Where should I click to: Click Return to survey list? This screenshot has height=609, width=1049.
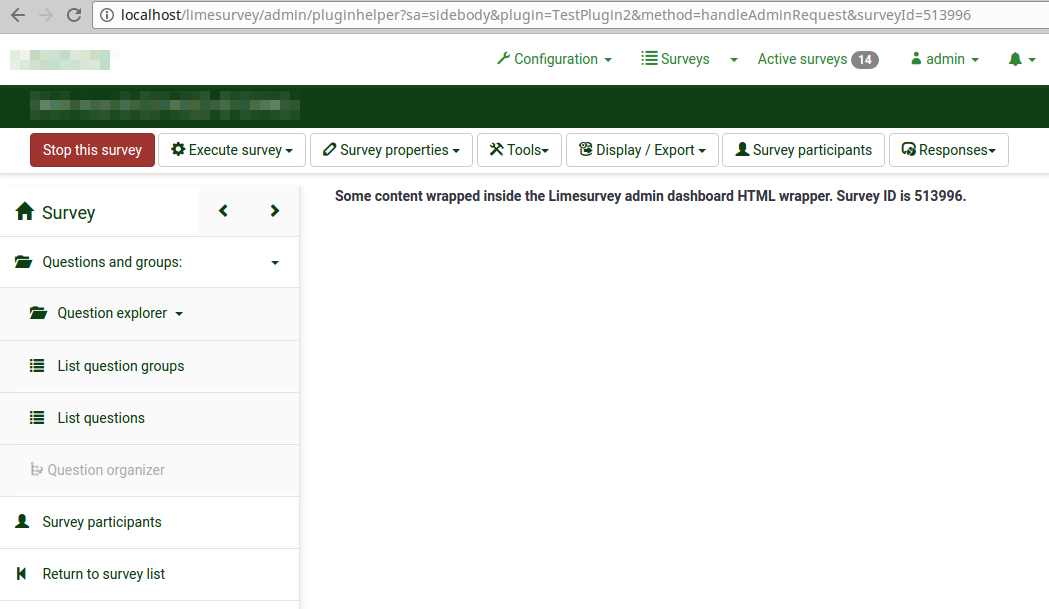(x=149, y=574)
